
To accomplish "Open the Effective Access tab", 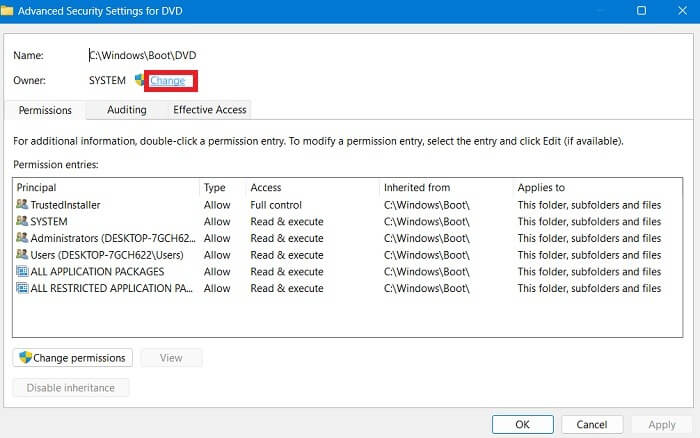I will 210,110.
